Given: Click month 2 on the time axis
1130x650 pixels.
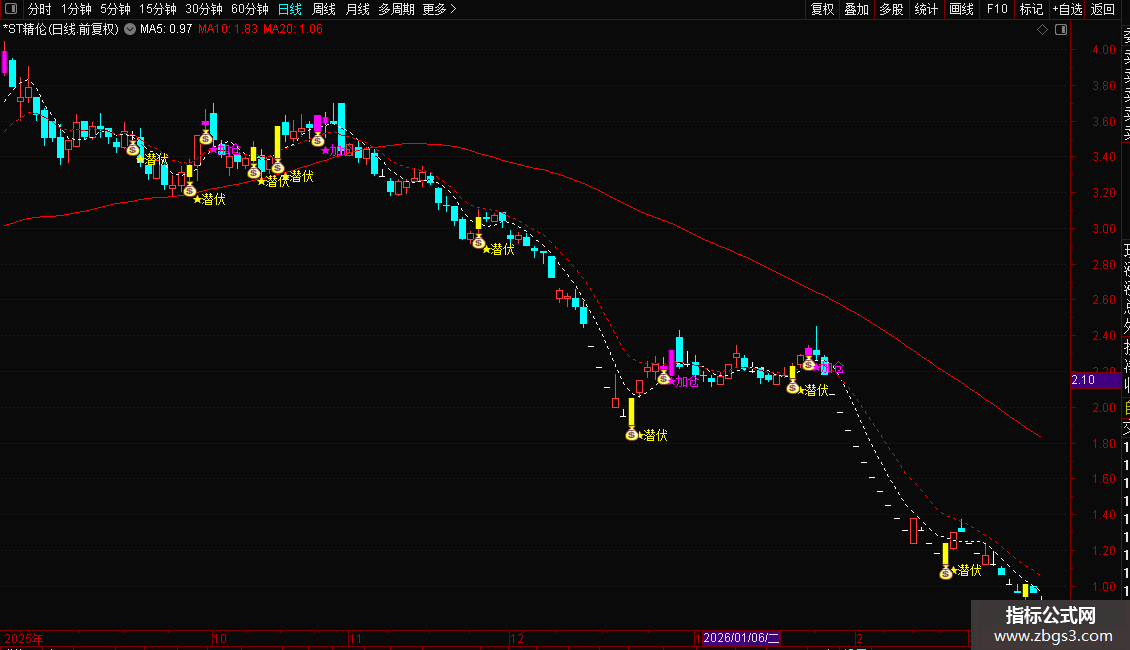Looking at the screenshot, I should (860, 638).
